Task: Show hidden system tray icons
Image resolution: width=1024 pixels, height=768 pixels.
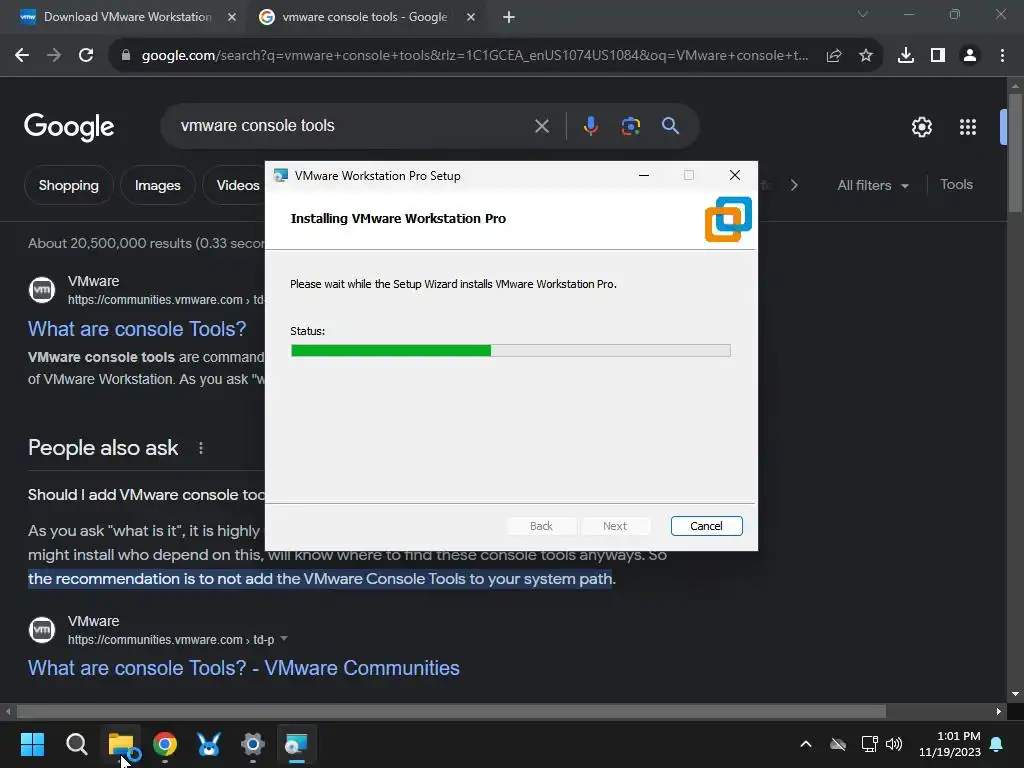Action: [x=806, y=744]
